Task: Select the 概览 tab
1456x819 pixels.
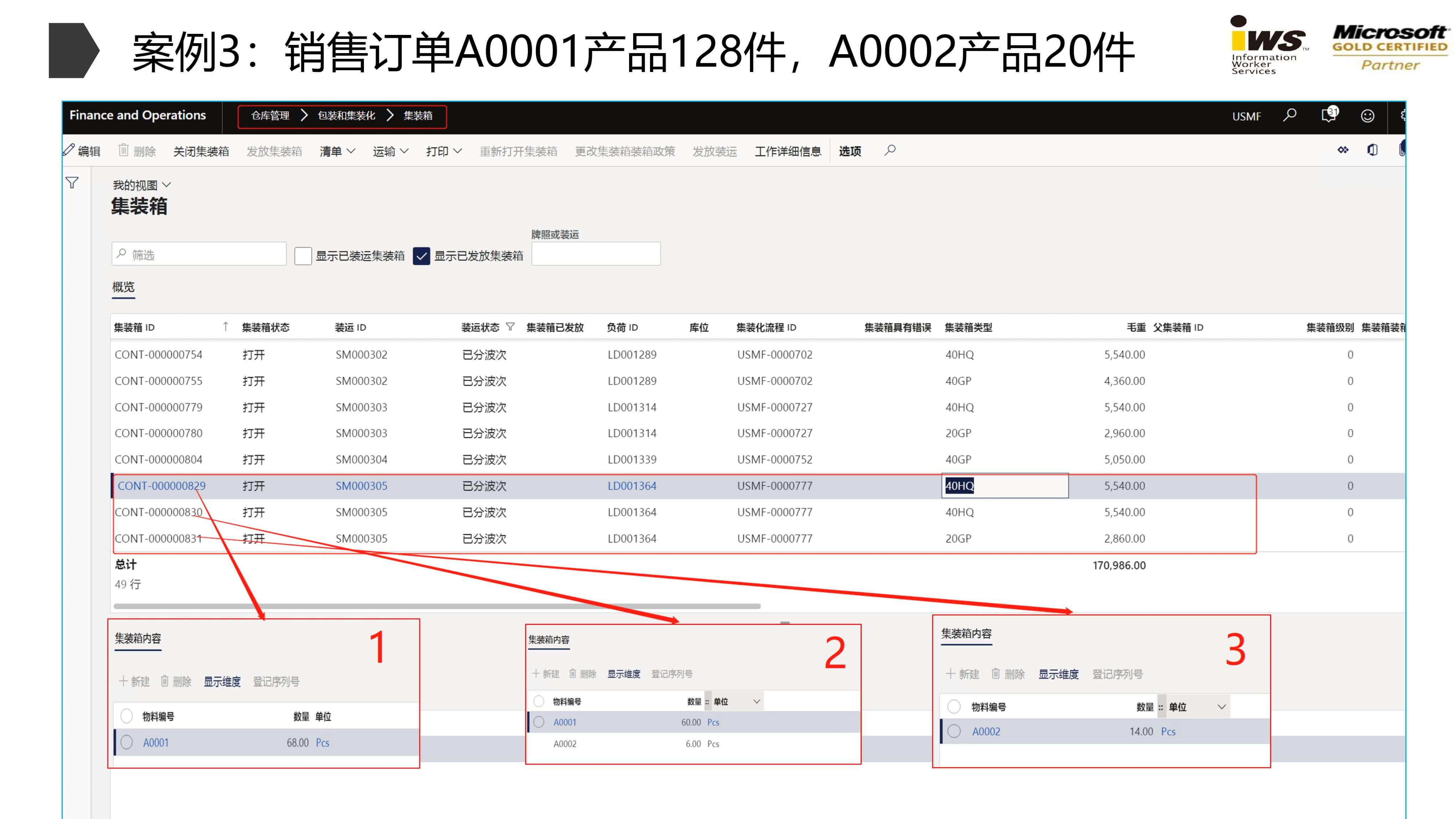Action: point(123,287)
